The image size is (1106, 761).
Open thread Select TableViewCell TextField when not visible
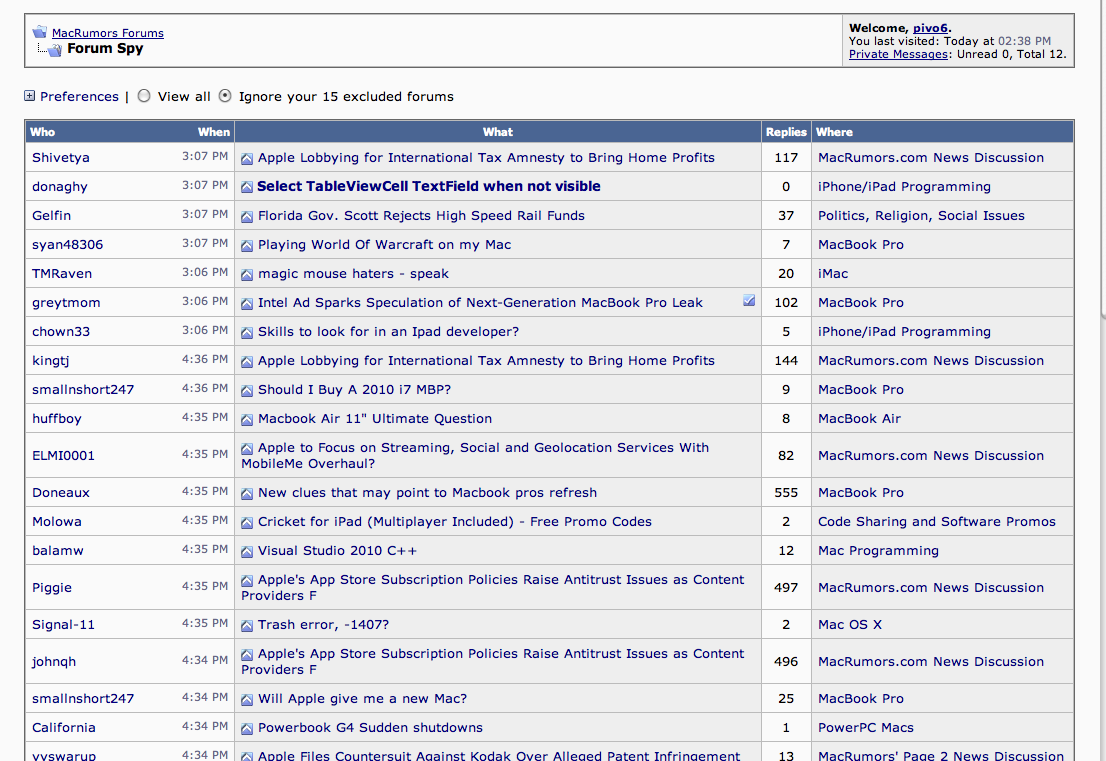coord(428,186)
